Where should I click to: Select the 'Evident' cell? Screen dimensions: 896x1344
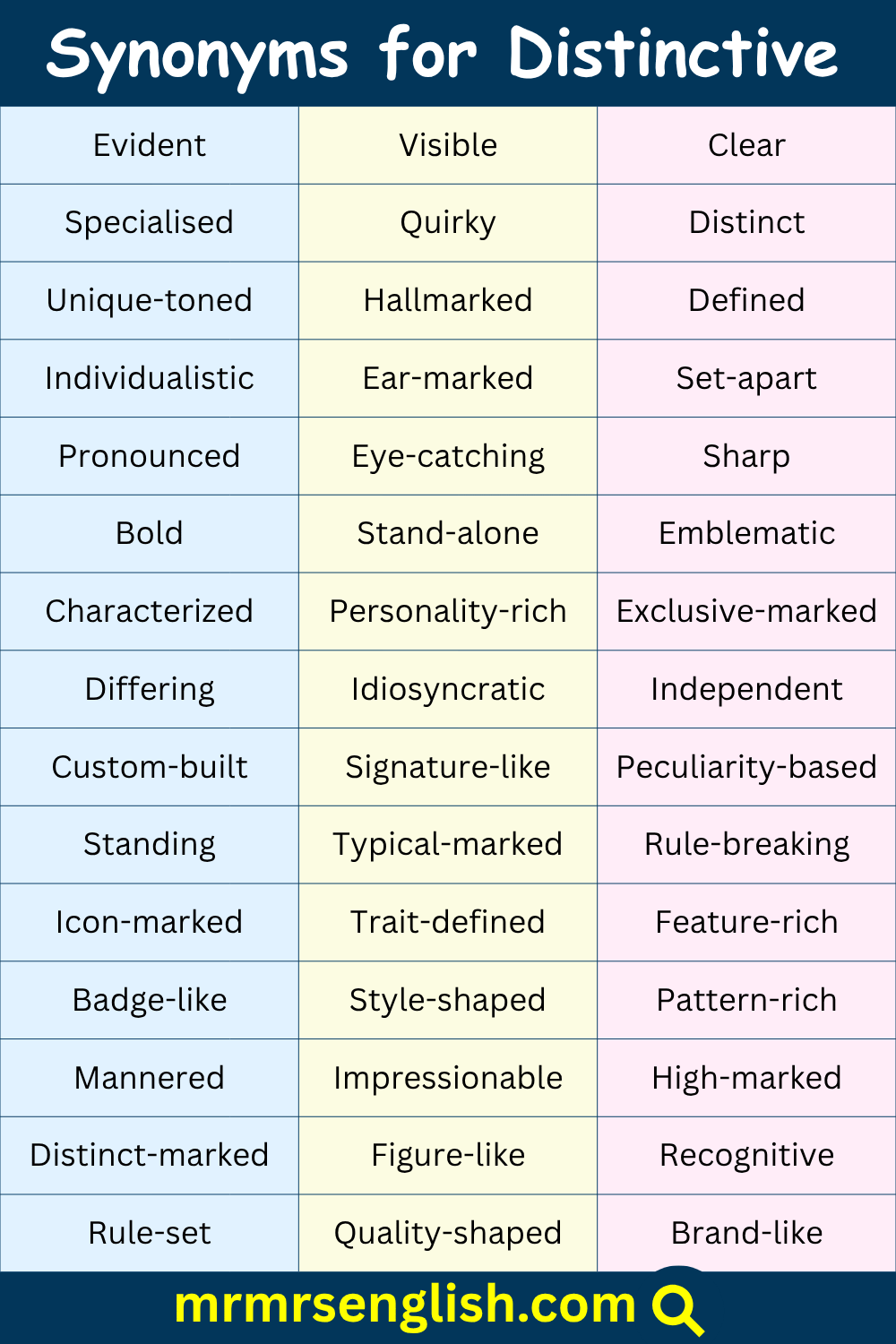pos(150,145)
